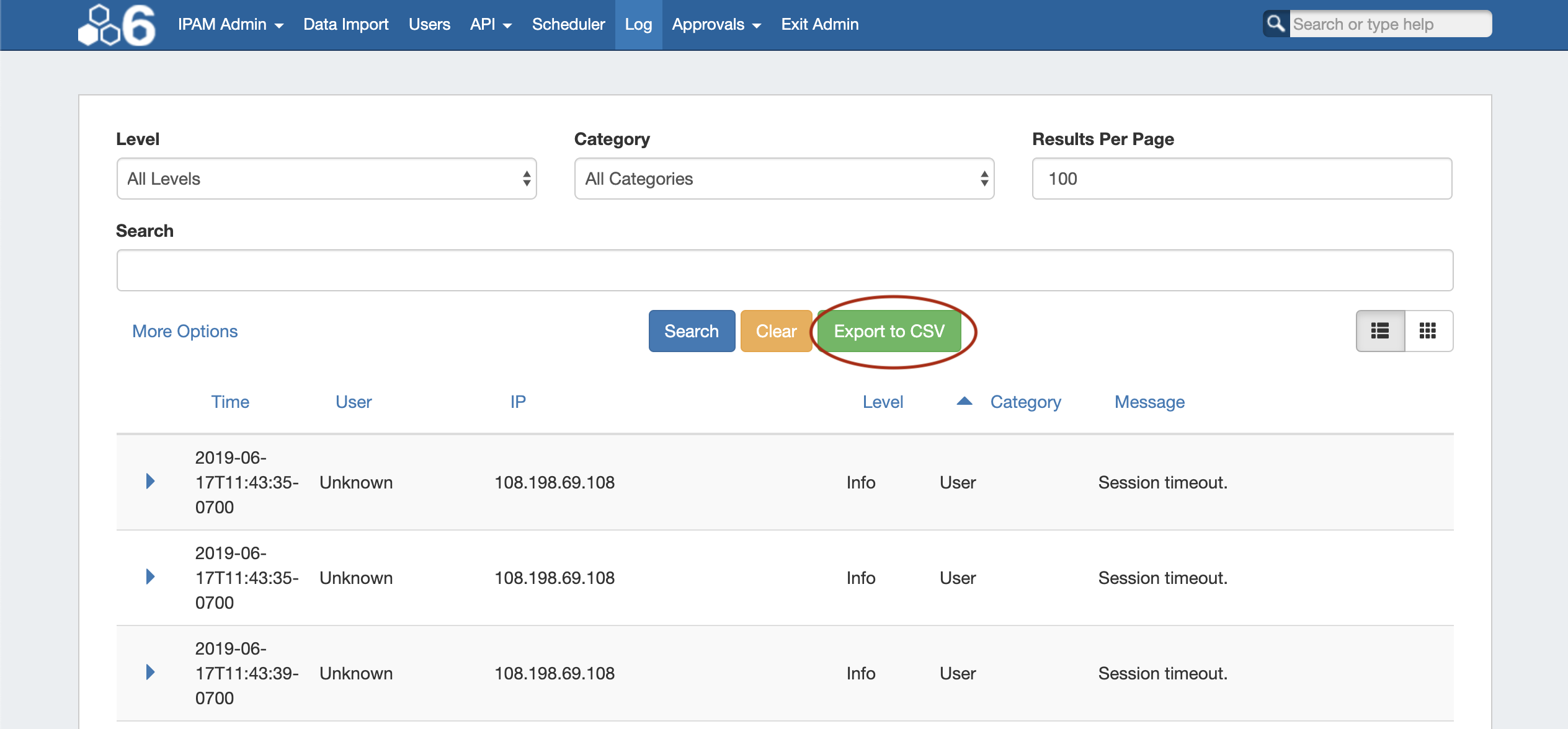
Task: Open the More Options link
Action: [185, 331]
